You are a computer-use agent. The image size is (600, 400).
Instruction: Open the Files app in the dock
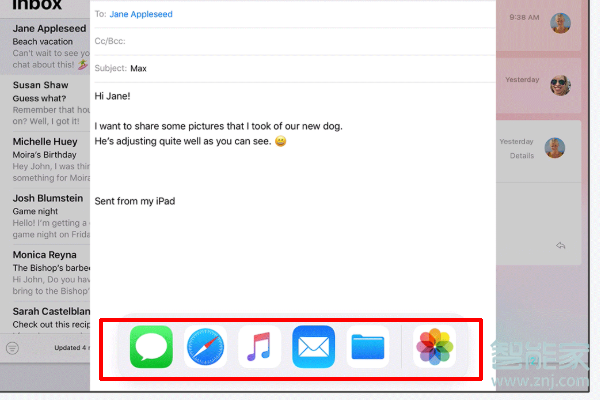pyautogui.click(x=368, y=347)
